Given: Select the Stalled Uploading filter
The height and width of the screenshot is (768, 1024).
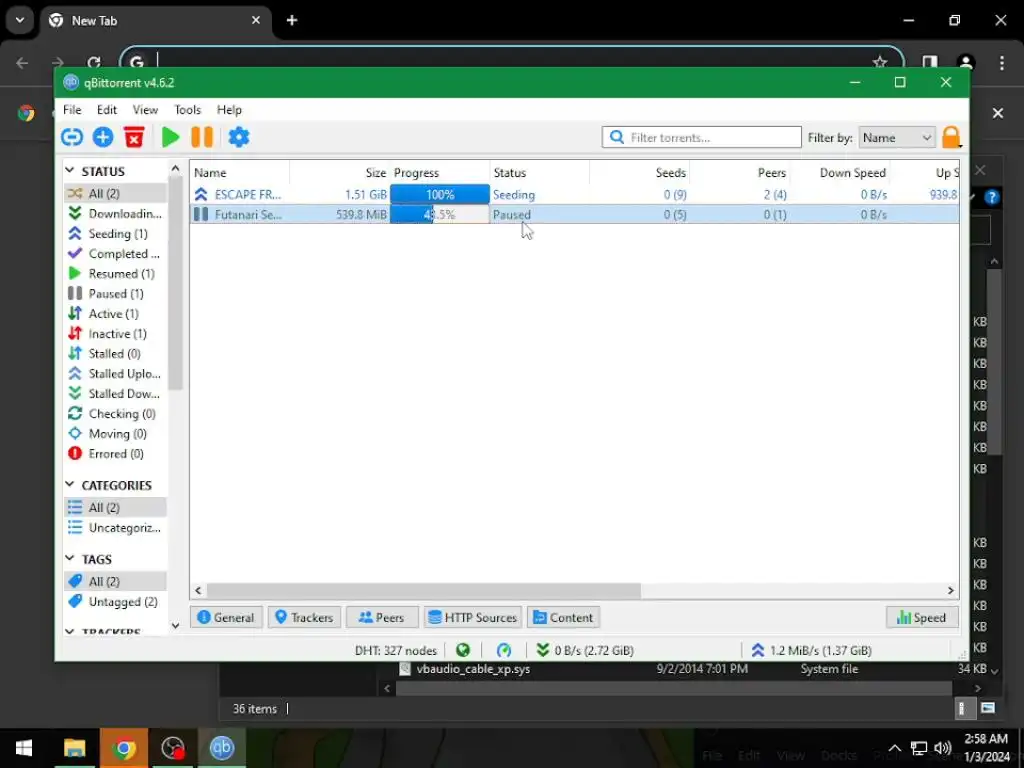Looking at the screenshot, I should pyautogui.click(x=116, y=374).
